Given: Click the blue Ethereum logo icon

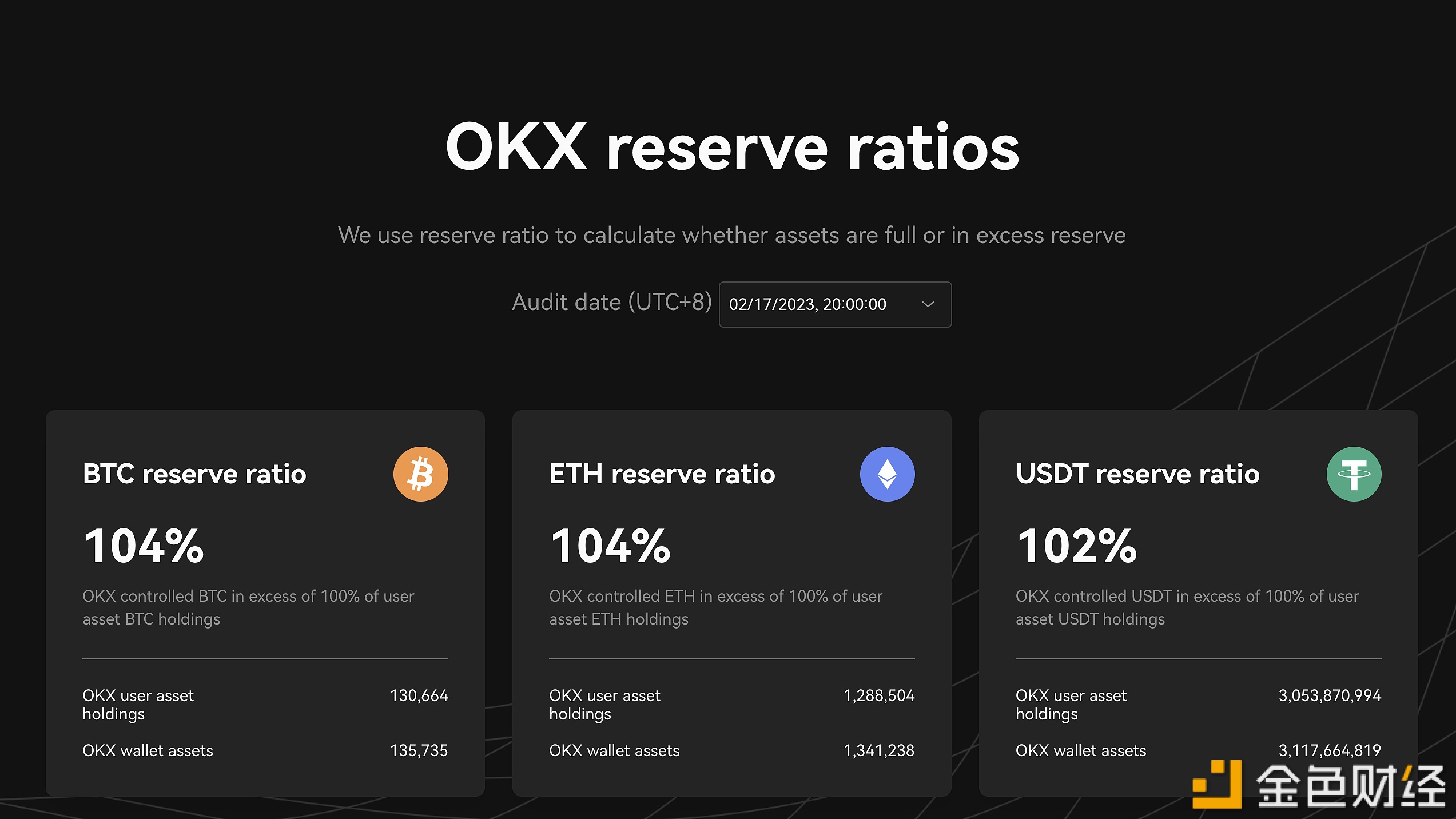Looking at the screenshot, I should point(887,474).
